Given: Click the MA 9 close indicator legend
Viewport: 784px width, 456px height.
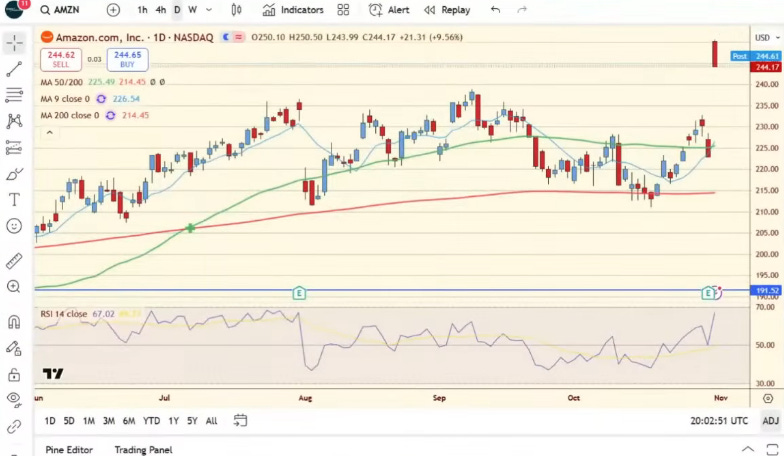Looking at the screenshot, I should [x=65, y=99].
